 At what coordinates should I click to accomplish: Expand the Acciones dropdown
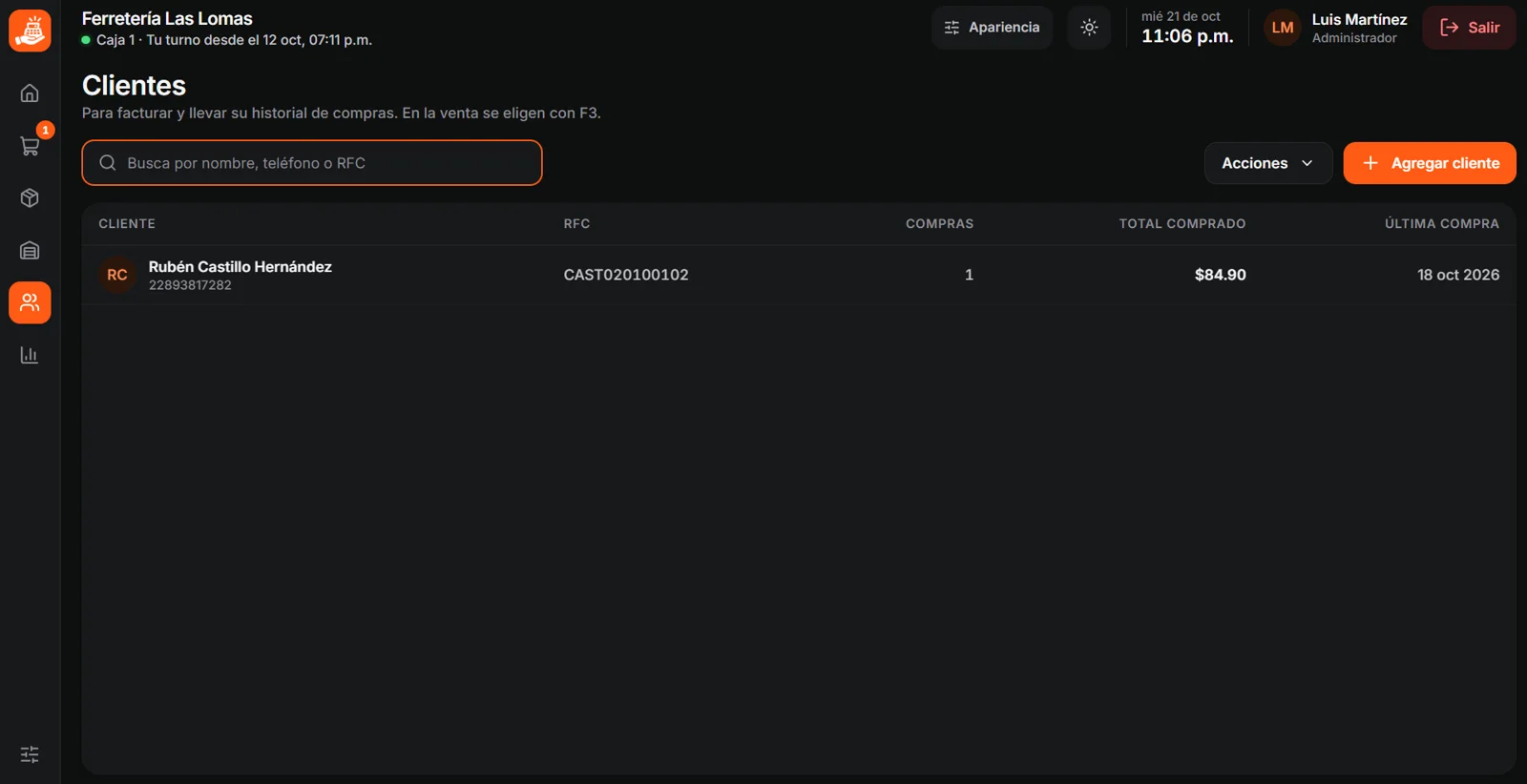(x=1267, y=163)
